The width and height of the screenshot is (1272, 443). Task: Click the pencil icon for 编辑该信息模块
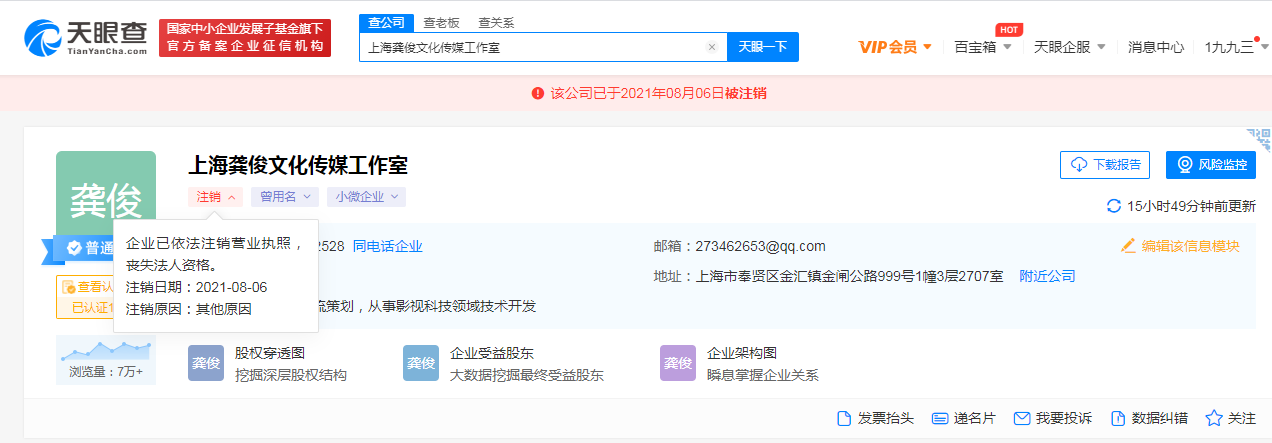(x=1128, y=246)
